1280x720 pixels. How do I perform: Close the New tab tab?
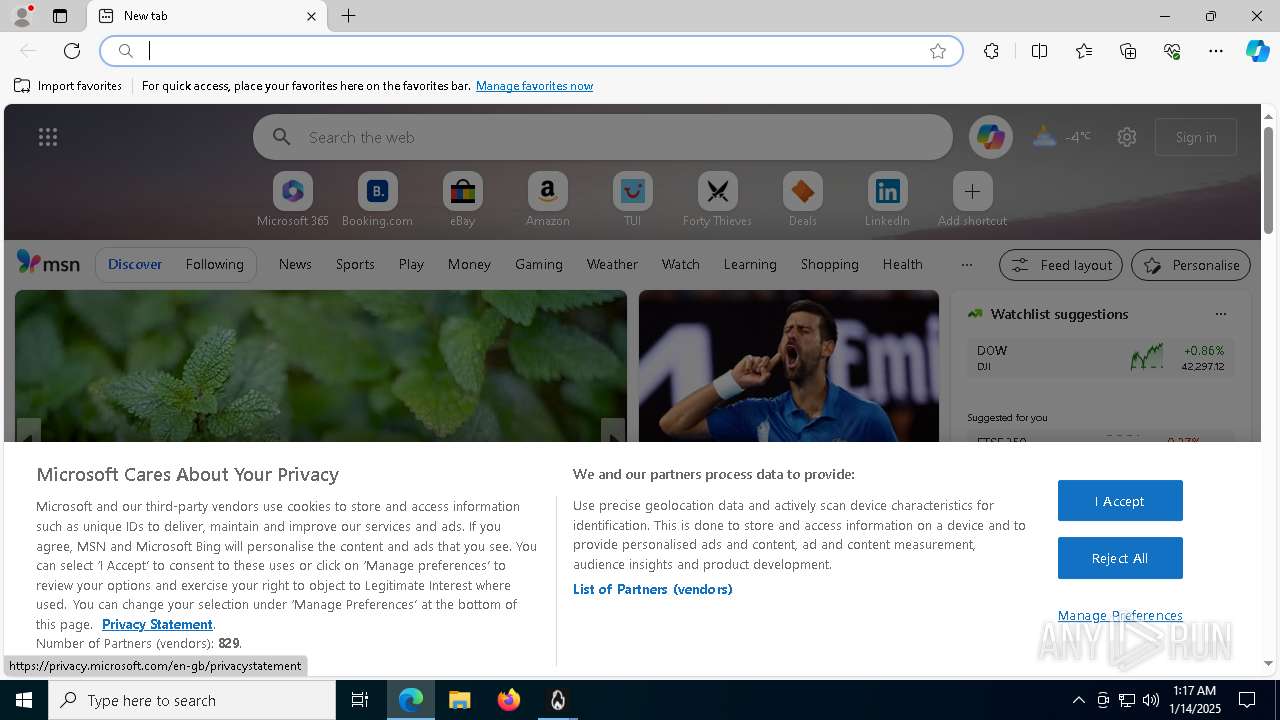point(311,16)
